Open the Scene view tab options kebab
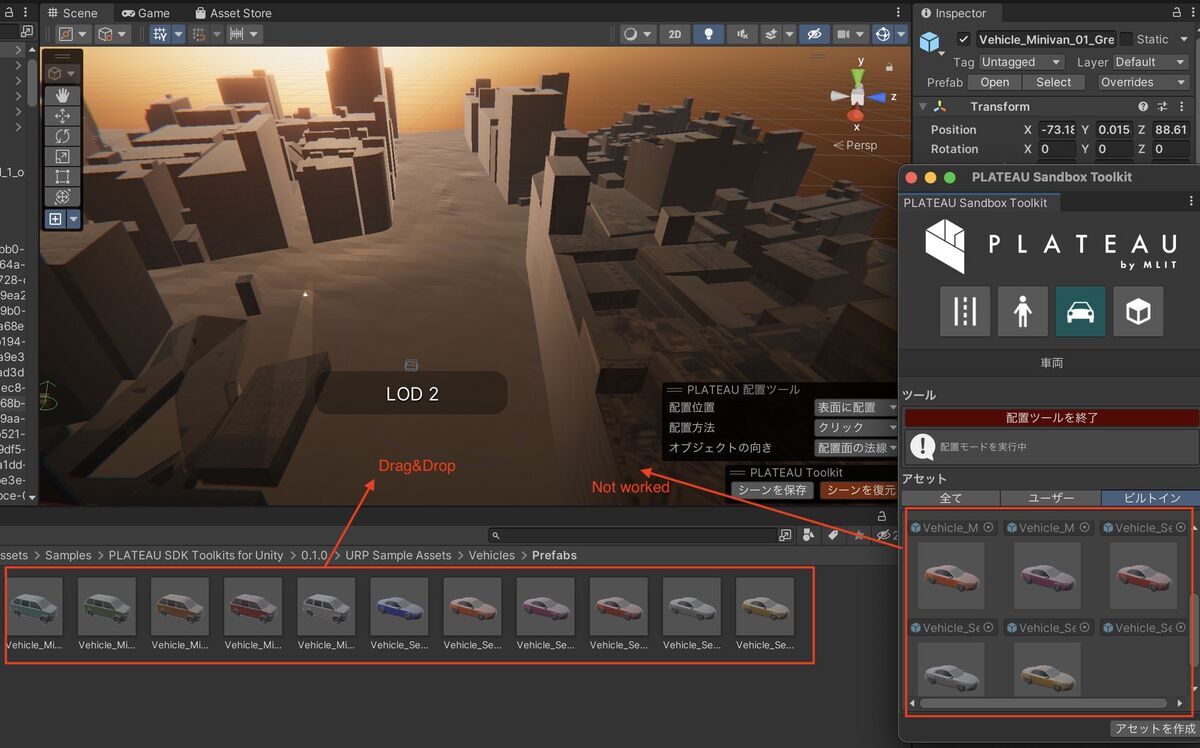The image size is (1200, 748). tap(896, 13)
